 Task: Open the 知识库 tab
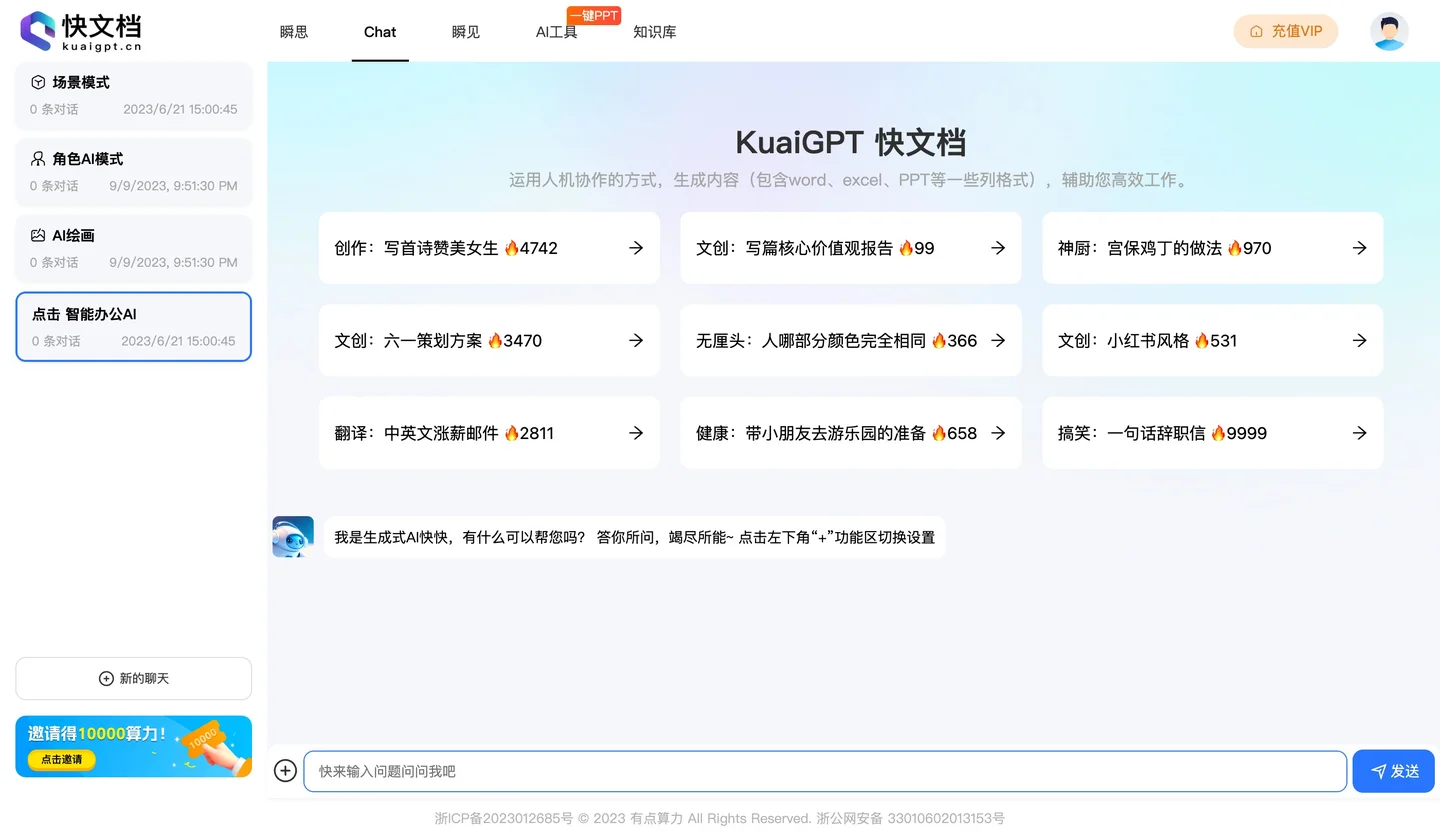(x=655, y=32)
